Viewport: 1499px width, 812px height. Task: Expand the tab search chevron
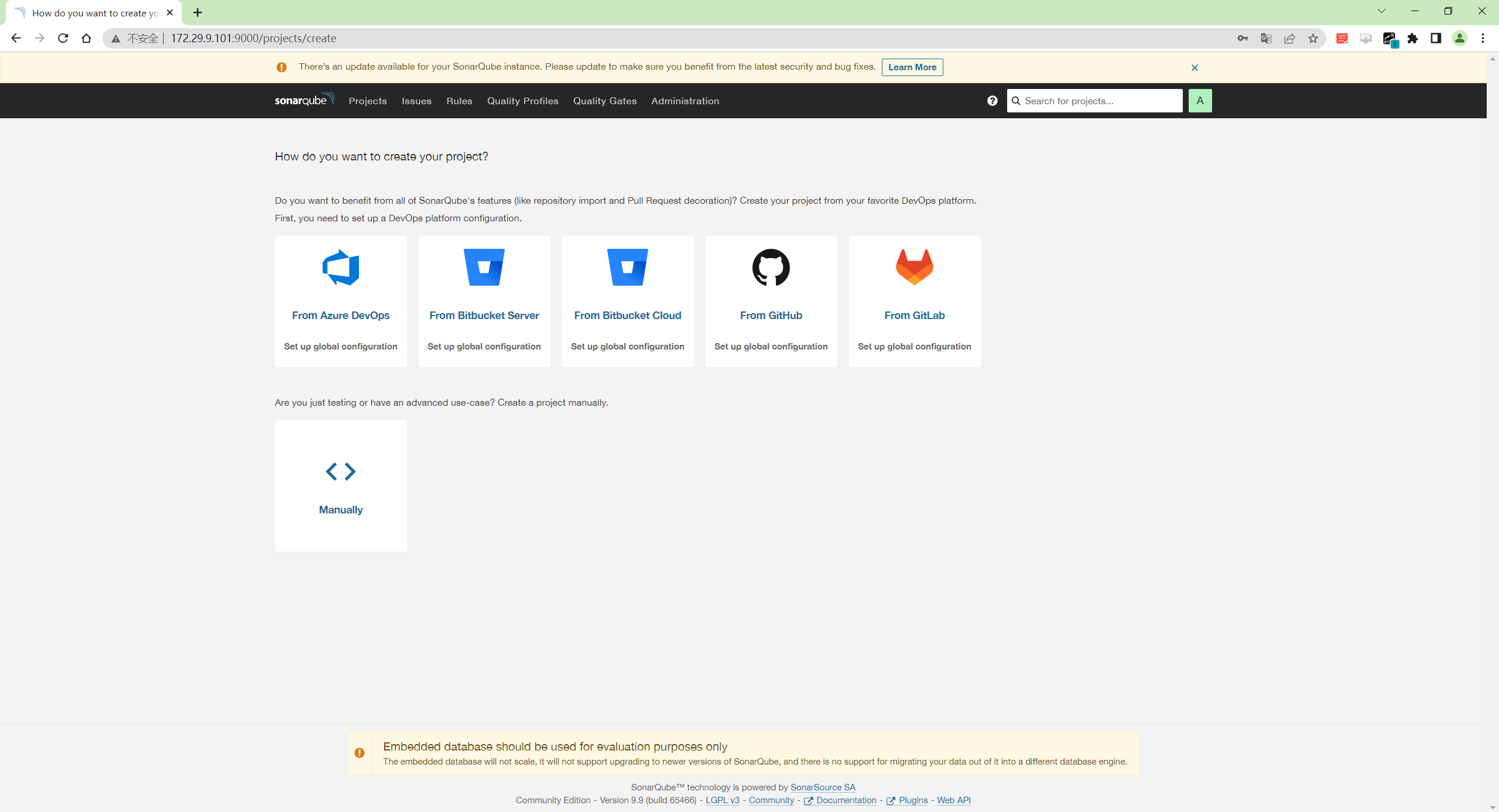click(1381, 11)
